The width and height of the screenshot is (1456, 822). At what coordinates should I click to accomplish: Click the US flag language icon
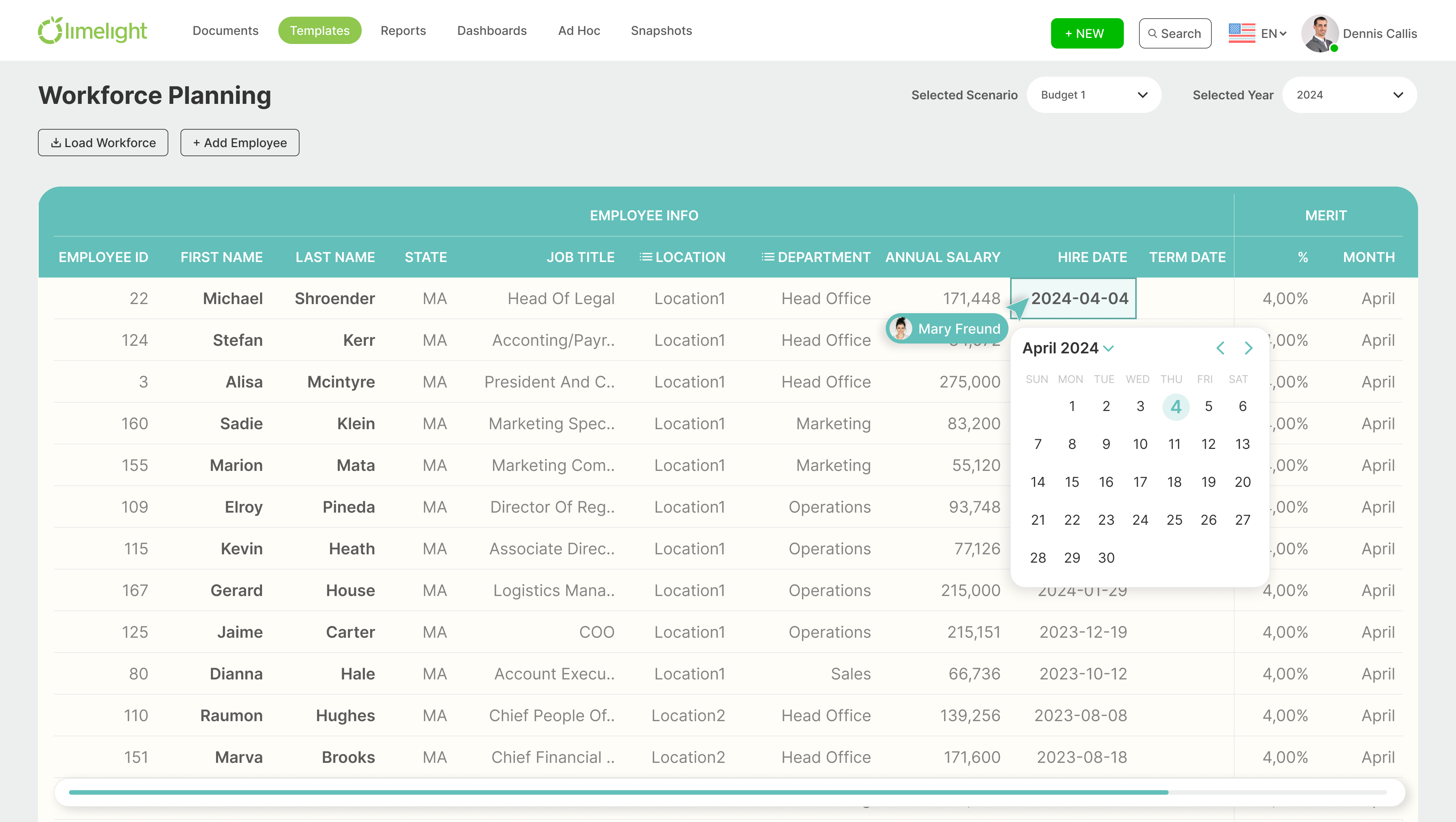click(1242, 33)
